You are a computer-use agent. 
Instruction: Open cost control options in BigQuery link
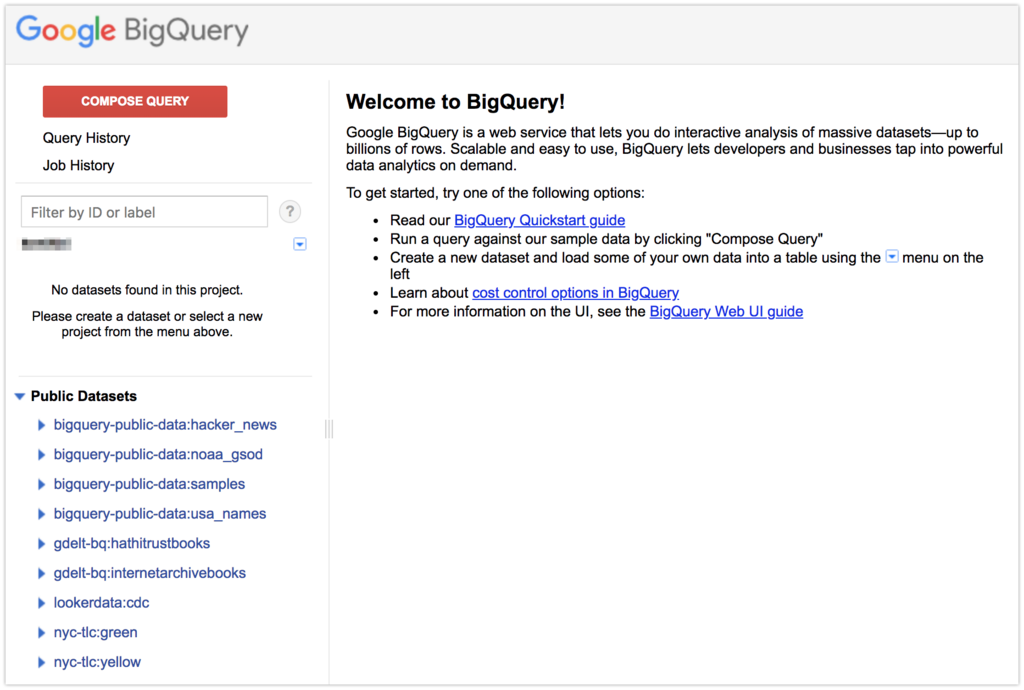pos(575,293)
